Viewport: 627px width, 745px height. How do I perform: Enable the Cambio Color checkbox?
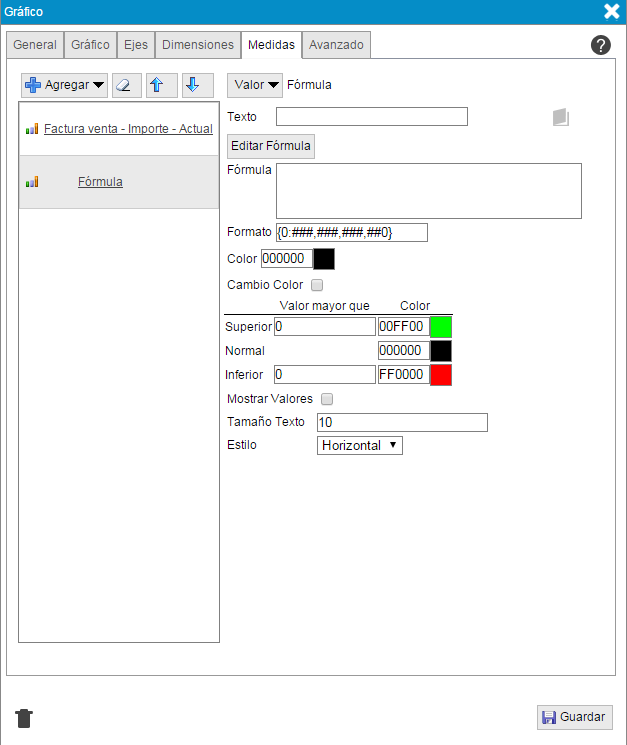click(x=317, y=285)
